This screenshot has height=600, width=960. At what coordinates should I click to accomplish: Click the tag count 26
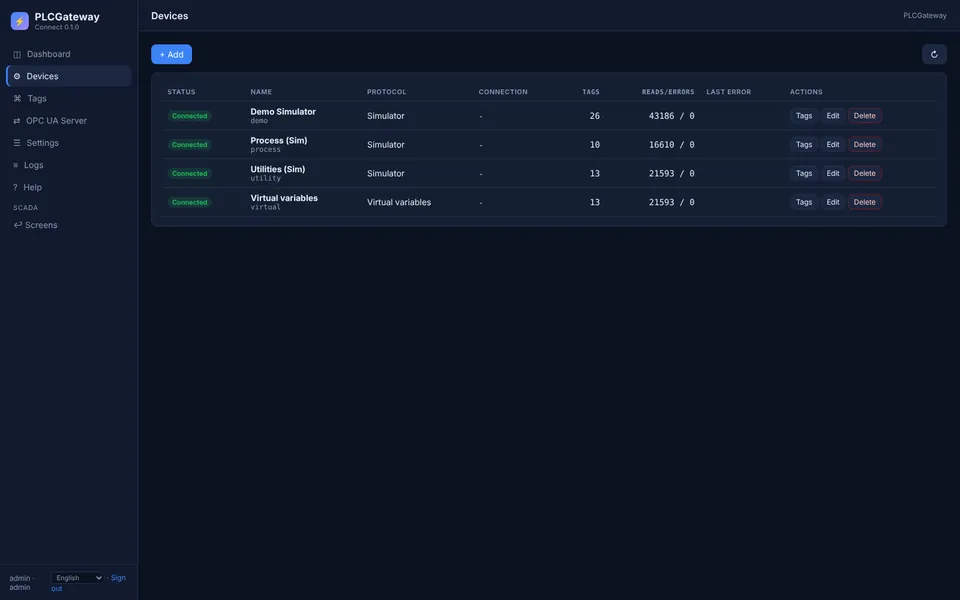tap(594, 116)
